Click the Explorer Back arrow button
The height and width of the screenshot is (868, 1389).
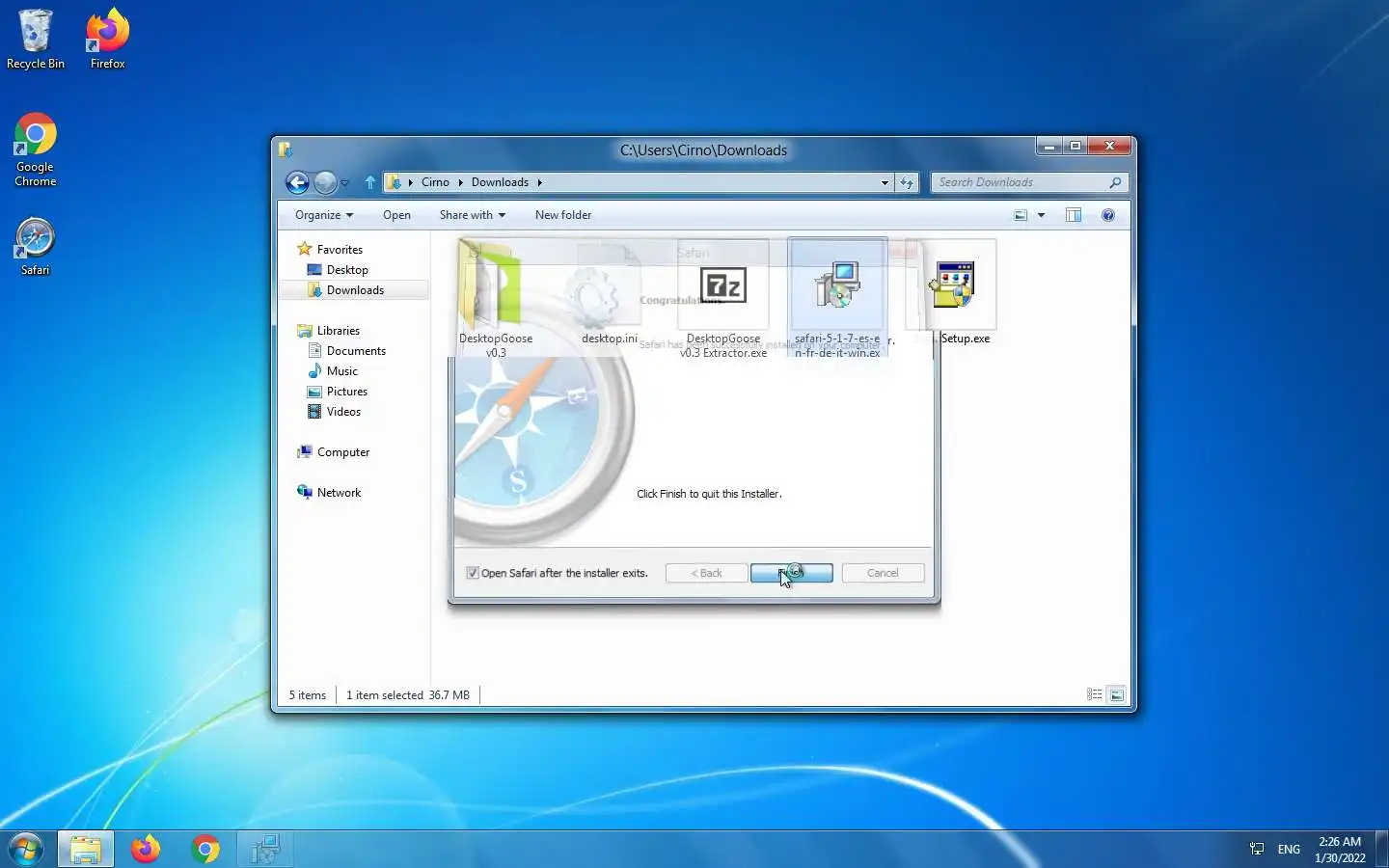[x=297, y=182]
